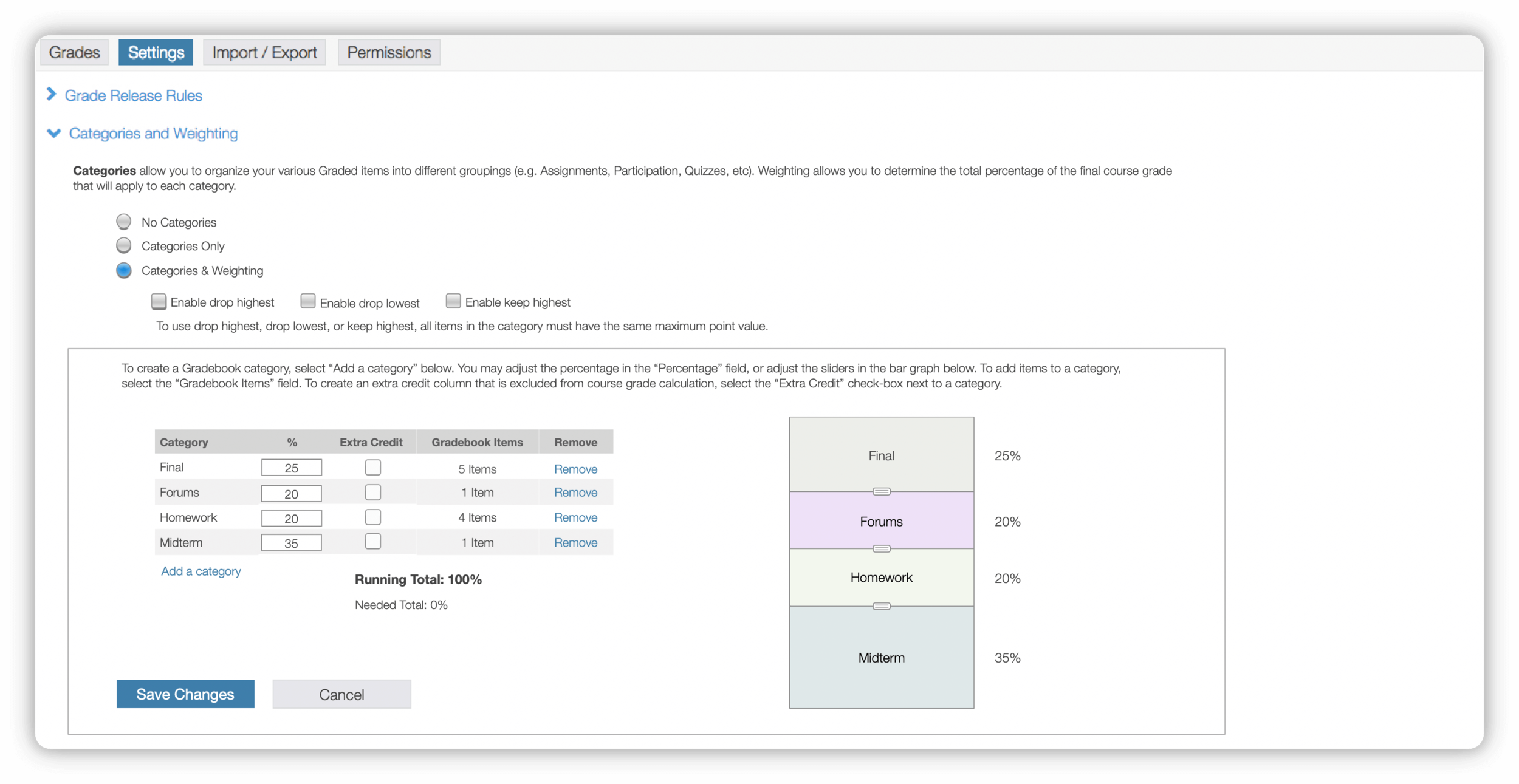The image size is (1519, 784).
Task: Click the Add a category link
Action: [x=201, y=571]
